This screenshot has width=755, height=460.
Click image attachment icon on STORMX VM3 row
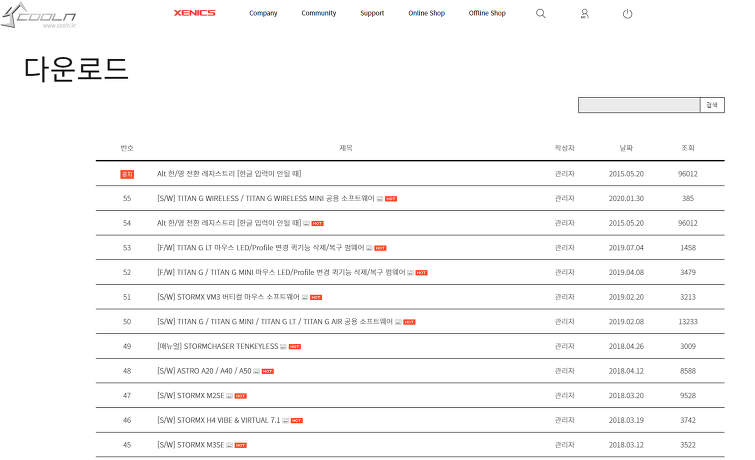(x=305, y=298)
